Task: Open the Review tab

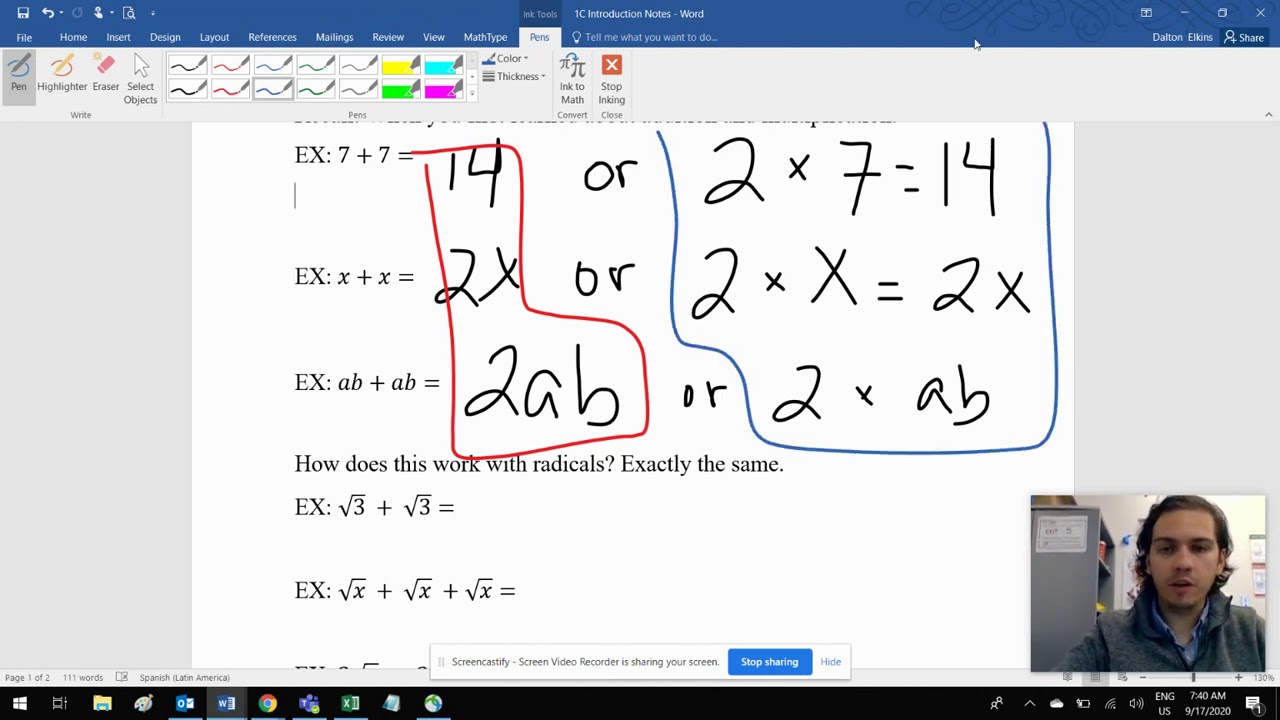Action: 388,37
